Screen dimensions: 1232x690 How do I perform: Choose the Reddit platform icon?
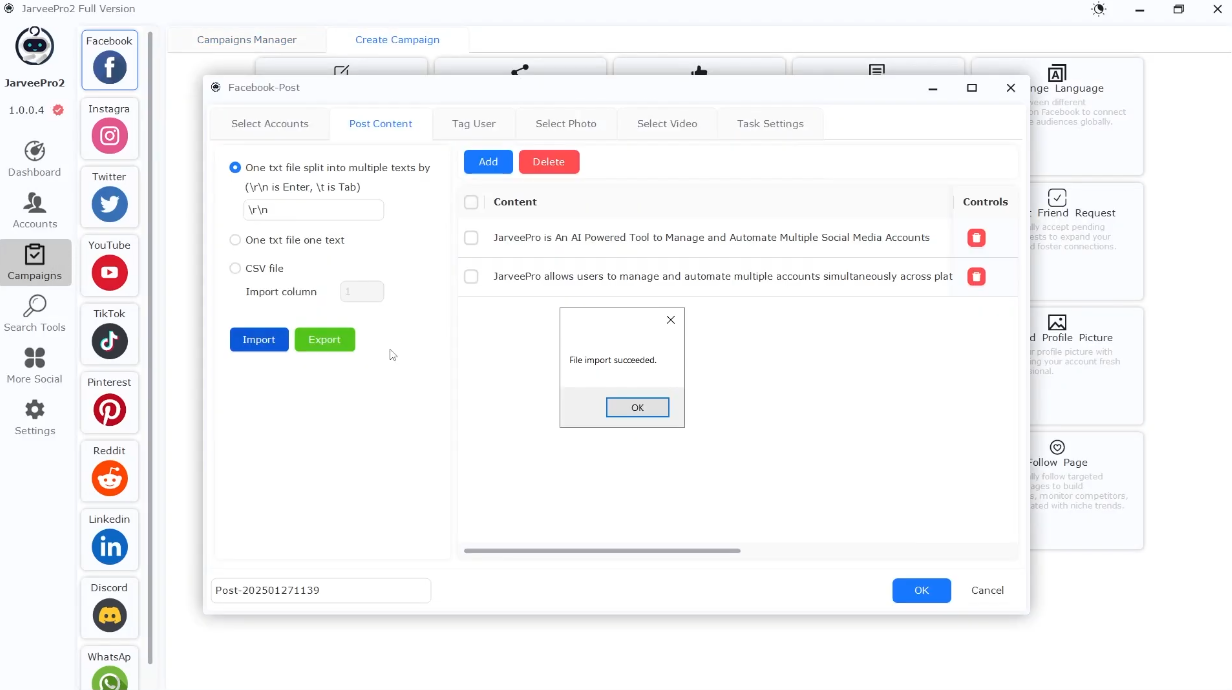click(109, 478)
